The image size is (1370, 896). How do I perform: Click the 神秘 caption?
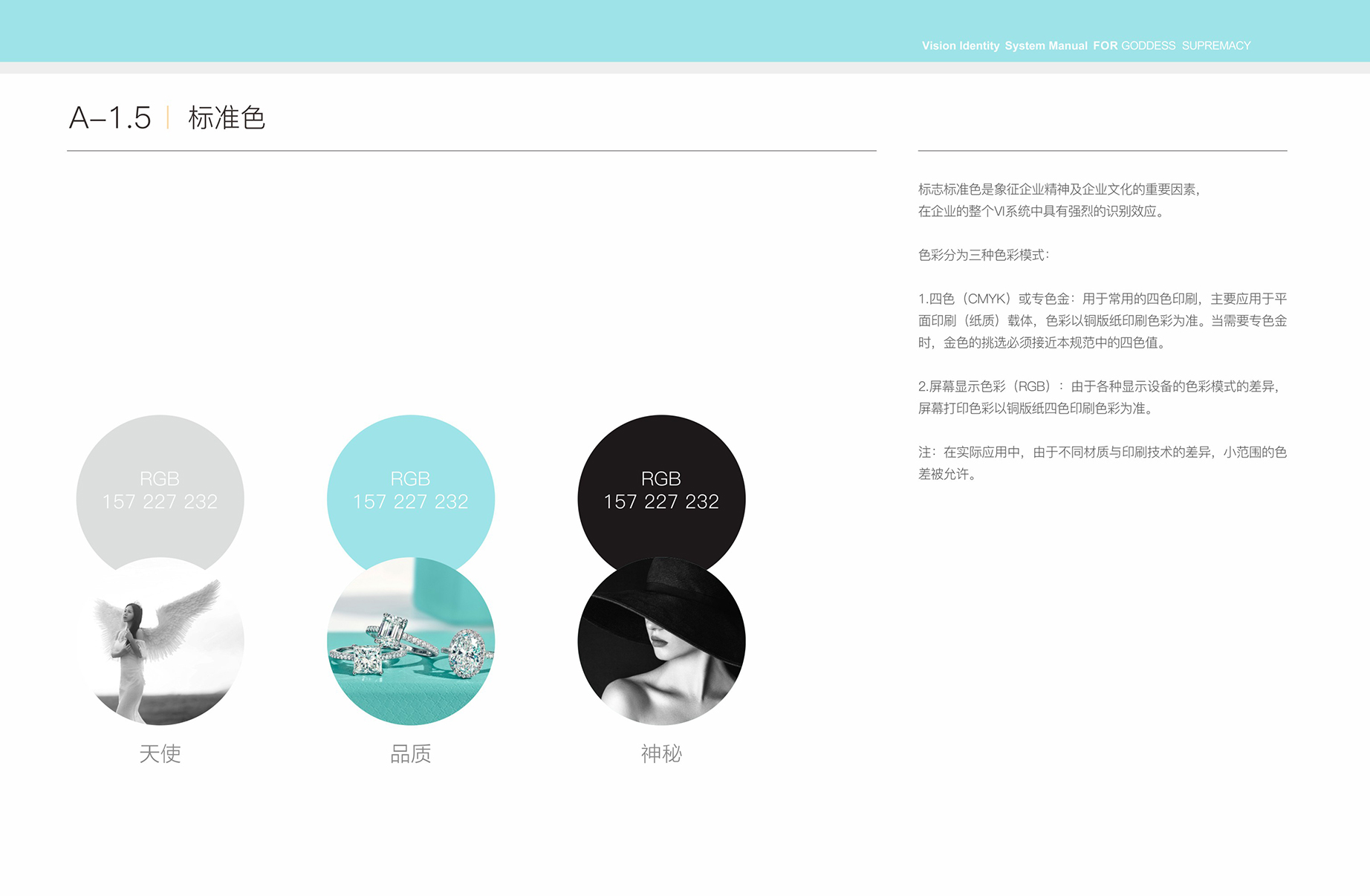(661, 753)
